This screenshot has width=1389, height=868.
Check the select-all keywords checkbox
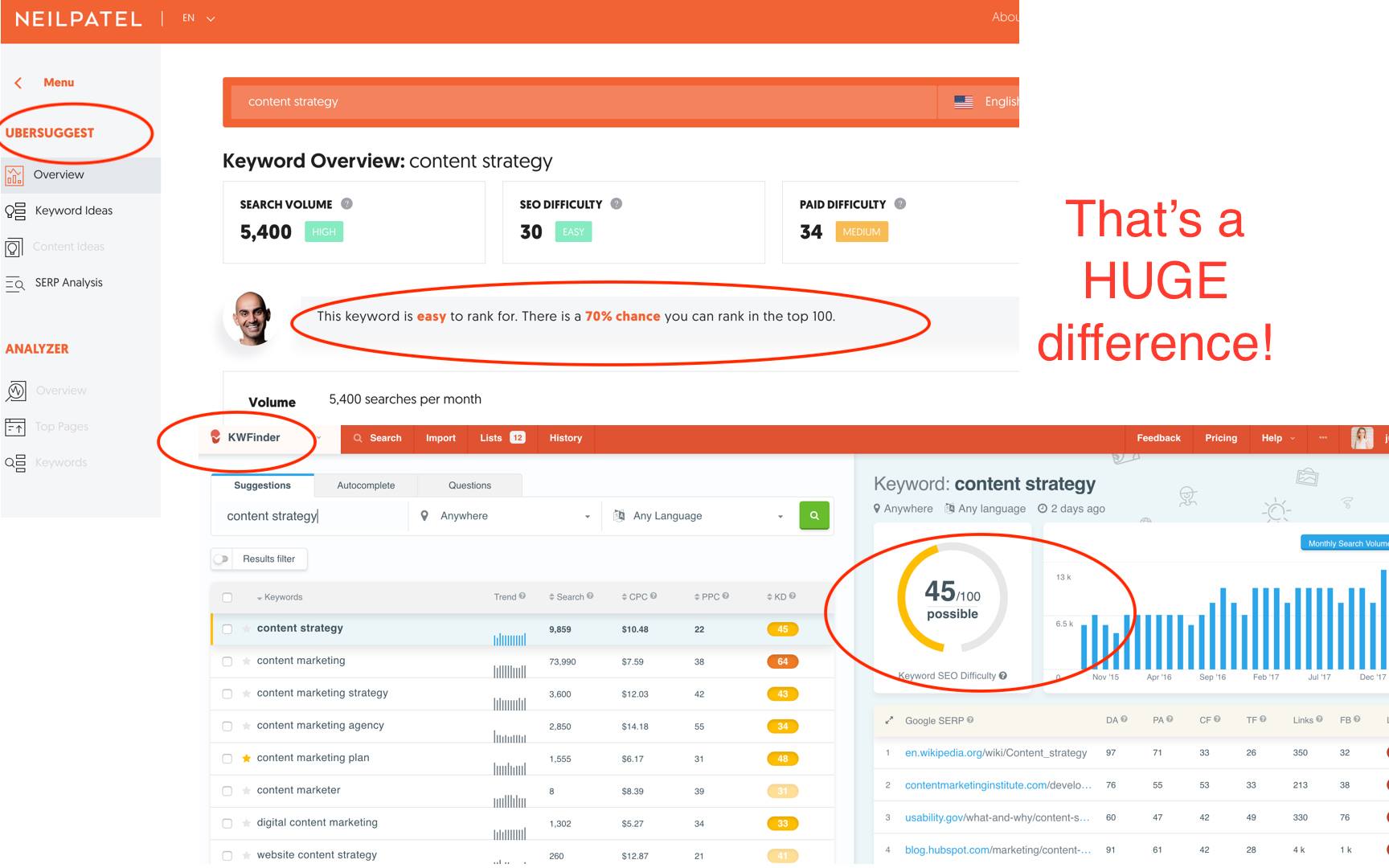pos(227,597)
